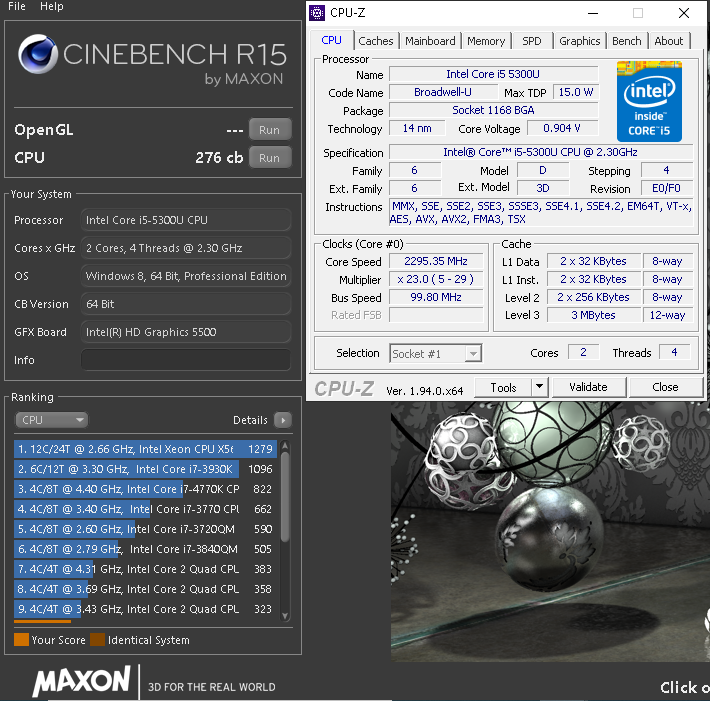
Task: Click the Core Voltage value 0.904 V
Action: [x=562, y=128]
